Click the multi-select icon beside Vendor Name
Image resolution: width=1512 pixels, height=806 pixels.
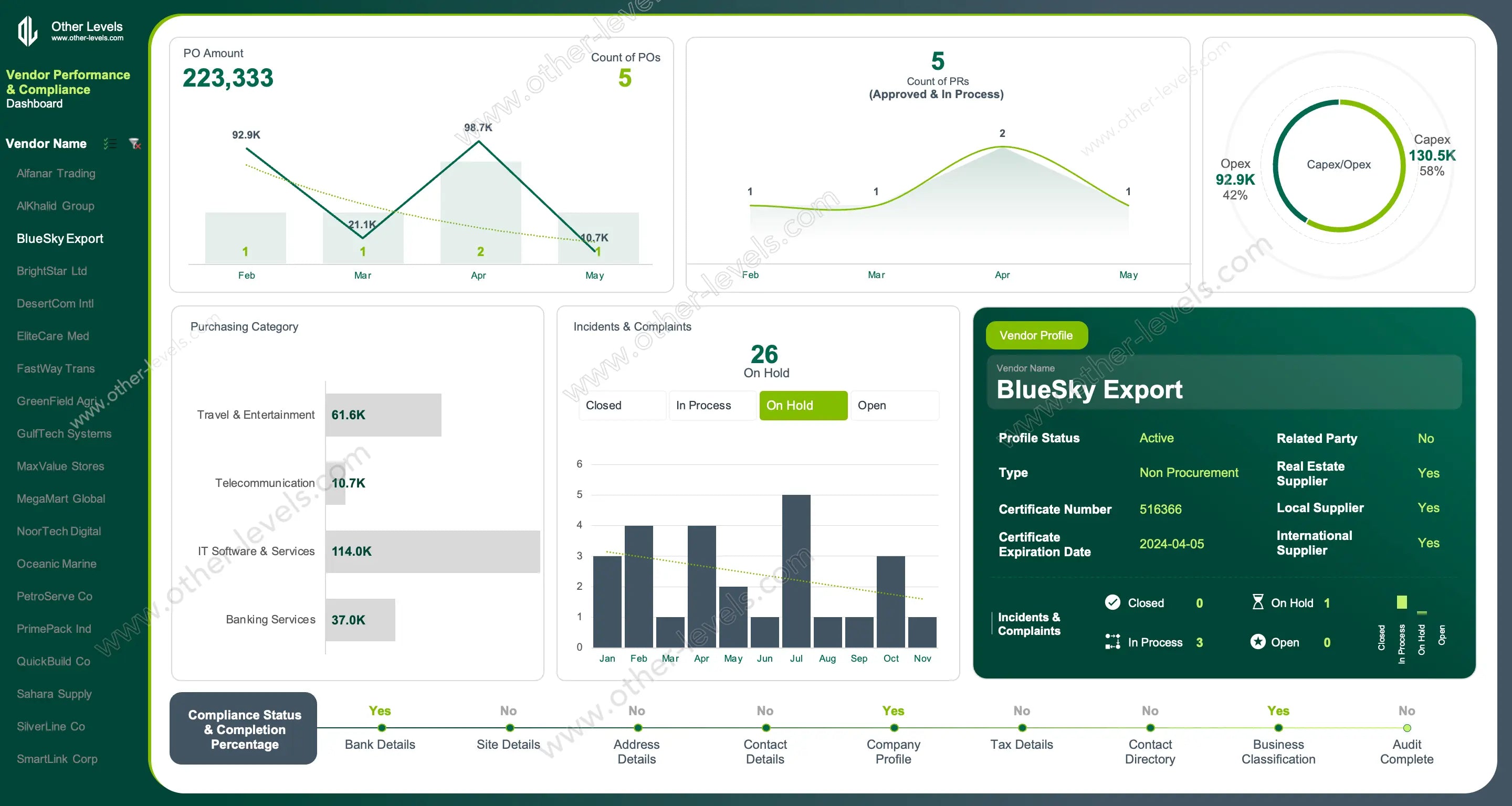110,144
